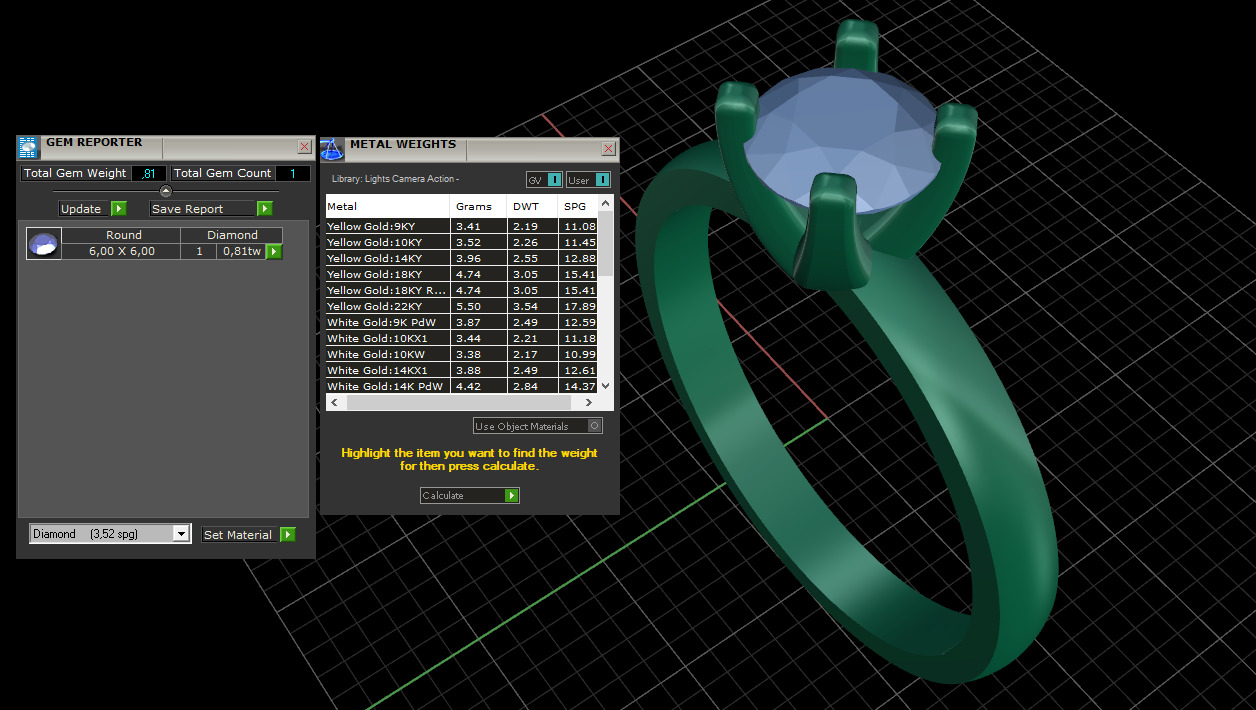The height and width of the screenshot is (710, 1256).
Task: Select the Yellow Gold:9KY row
Action: 461,226
